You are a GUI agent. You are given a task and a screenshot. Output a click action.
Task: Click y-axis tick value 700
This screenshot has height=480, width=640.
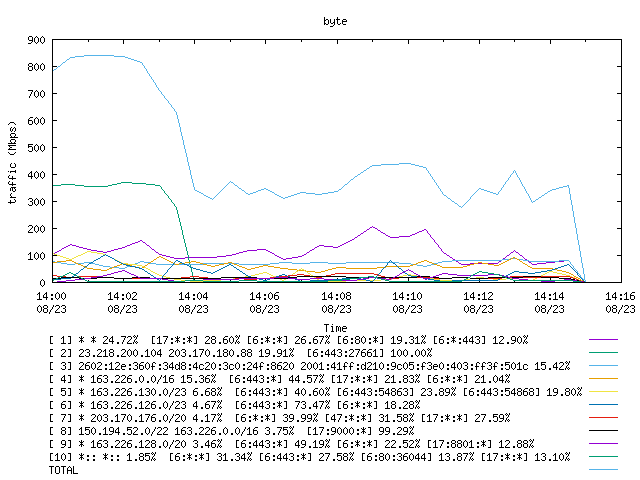pyautogui.click(x=36, y=94)
